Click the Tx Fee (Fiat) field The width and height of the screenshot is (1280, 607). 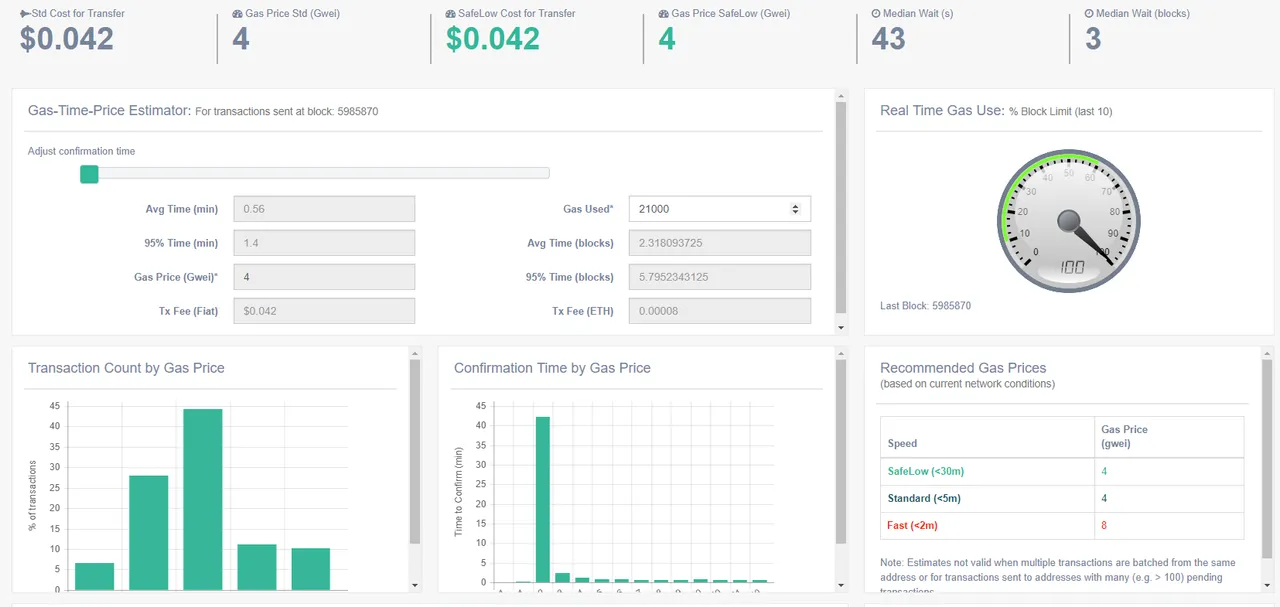[x=324, y=311]
